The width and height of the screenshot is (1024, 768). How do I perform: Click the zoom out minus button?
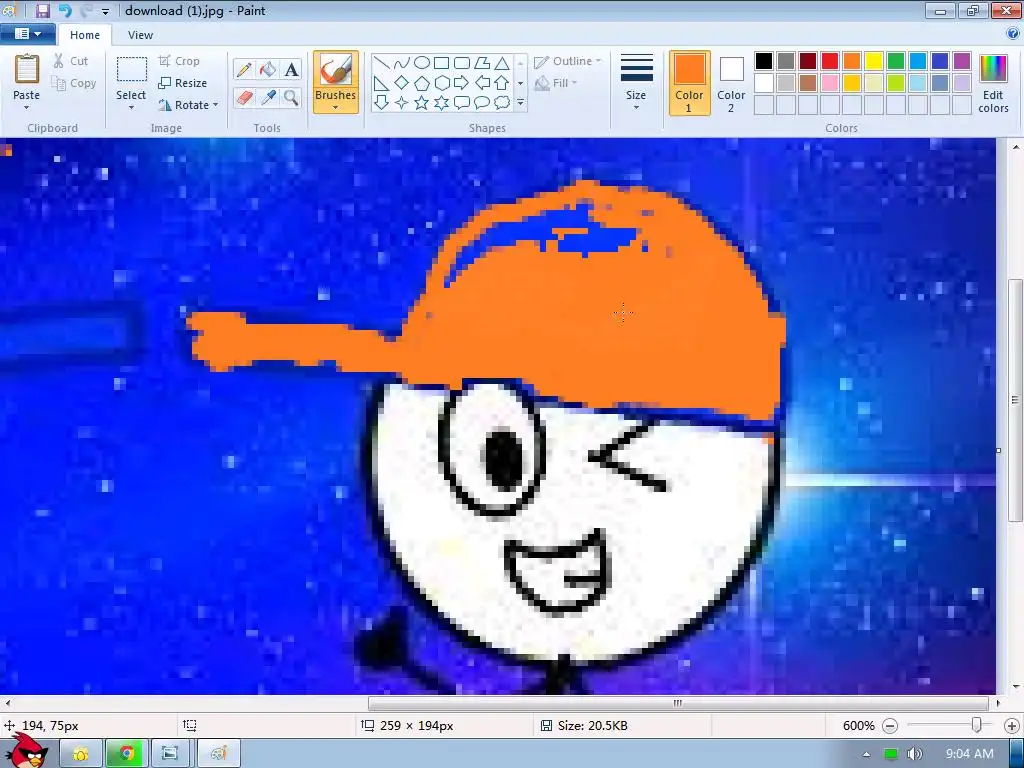(x=889, y=726)
